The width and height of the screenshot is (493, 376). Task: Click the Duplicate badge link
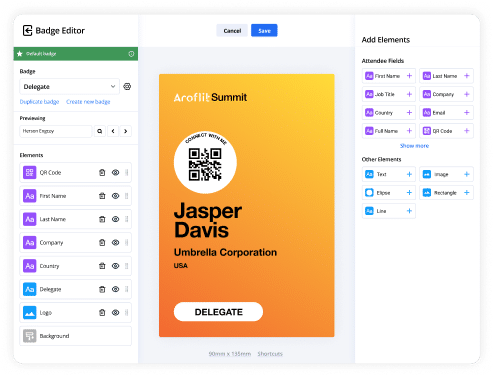[x=39, y=102]
